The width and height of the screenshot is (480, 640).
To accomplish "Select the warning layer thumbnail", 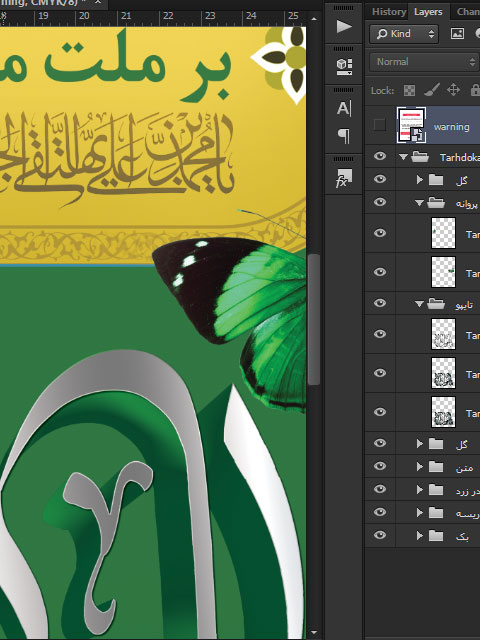I will tap(411, 125).
